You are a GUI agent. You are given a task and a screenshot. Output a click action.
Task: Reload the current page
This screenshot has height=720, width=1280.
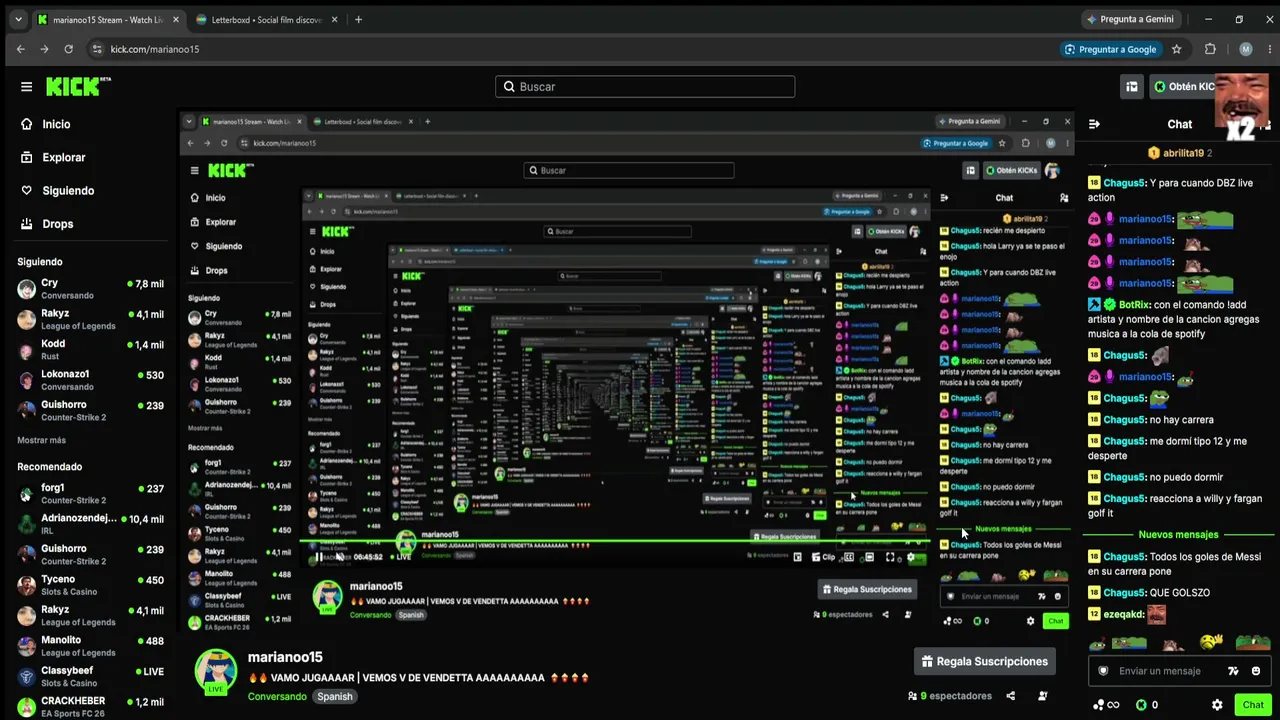click(x=68, y=49)
